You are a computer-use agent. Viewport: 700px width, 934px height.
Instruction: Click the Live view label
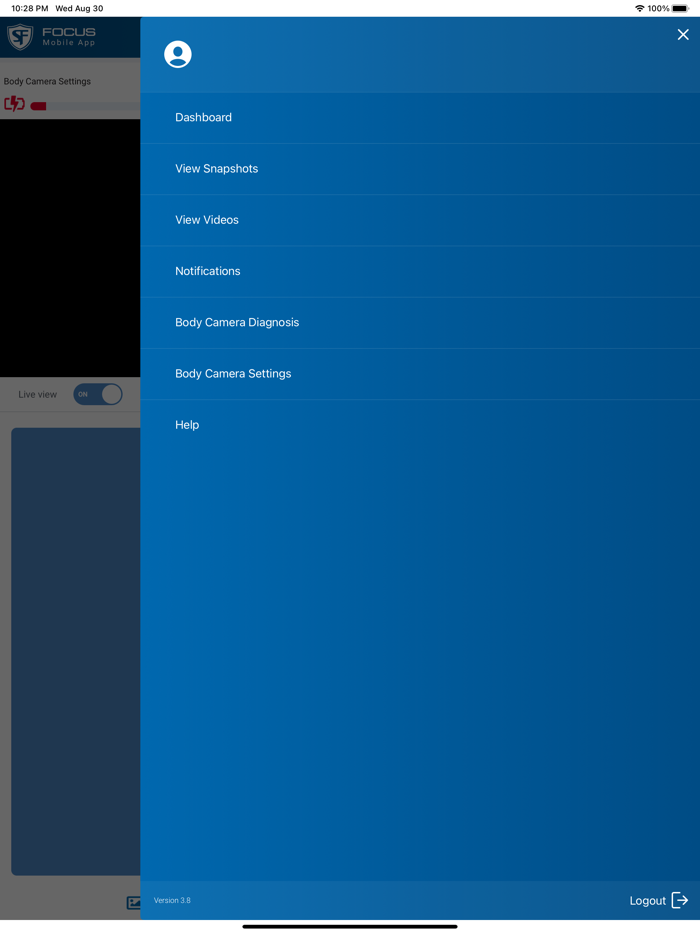point(38,394)
